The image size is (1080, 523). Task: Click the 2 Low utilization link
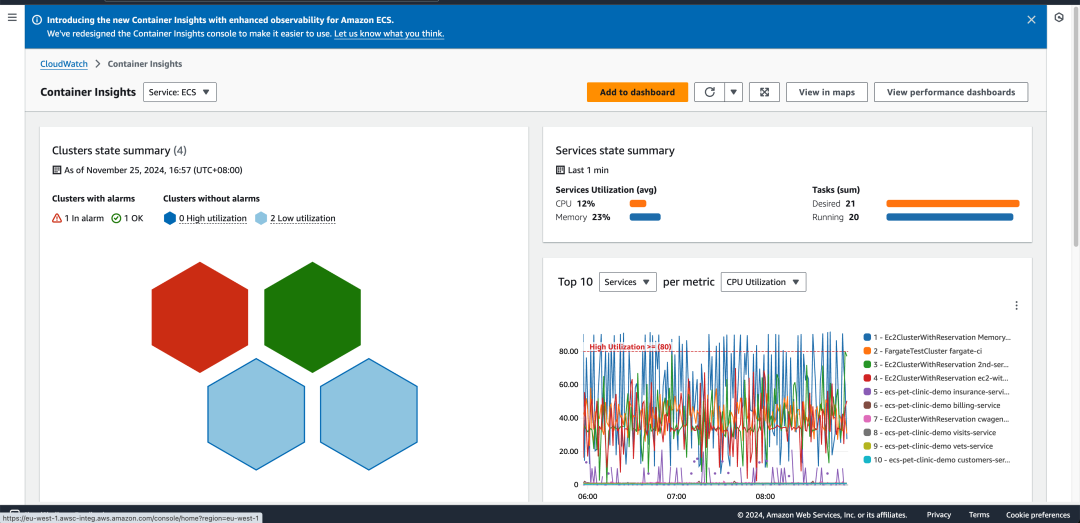coord(302,218)
